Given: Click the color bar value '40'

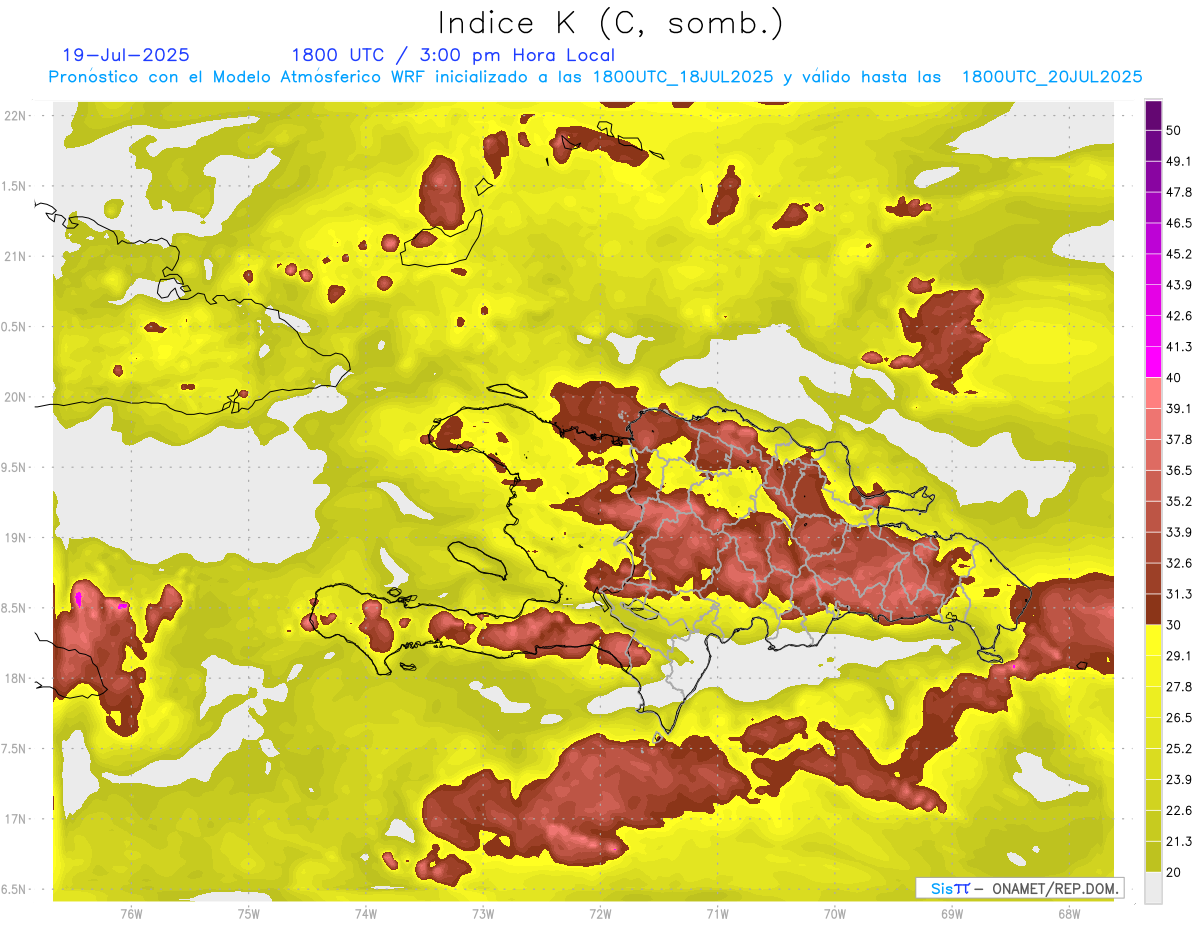Looking at the screenshot, I should click(1173, 377).
